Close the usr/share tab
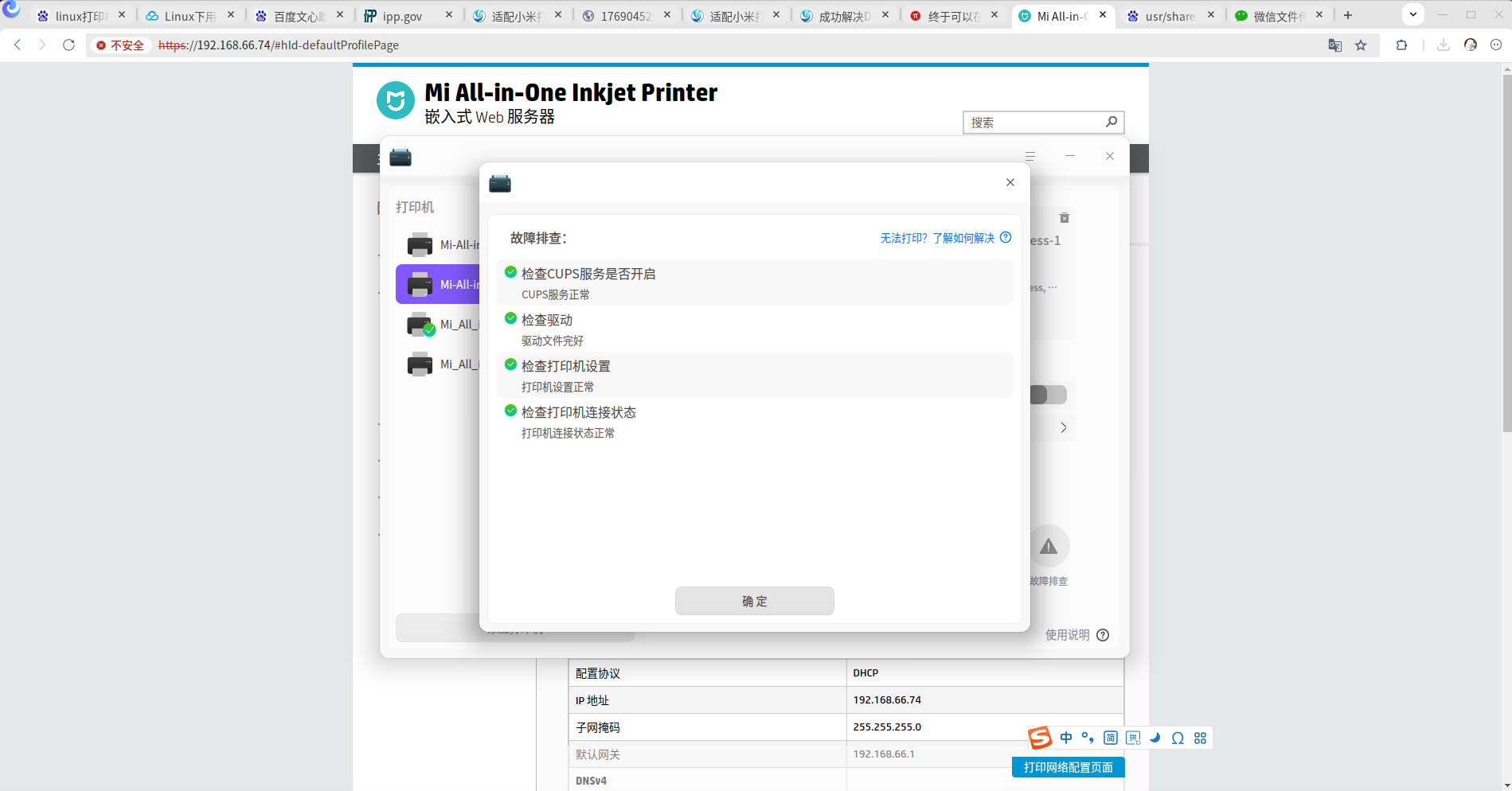 pos(1211,14)
